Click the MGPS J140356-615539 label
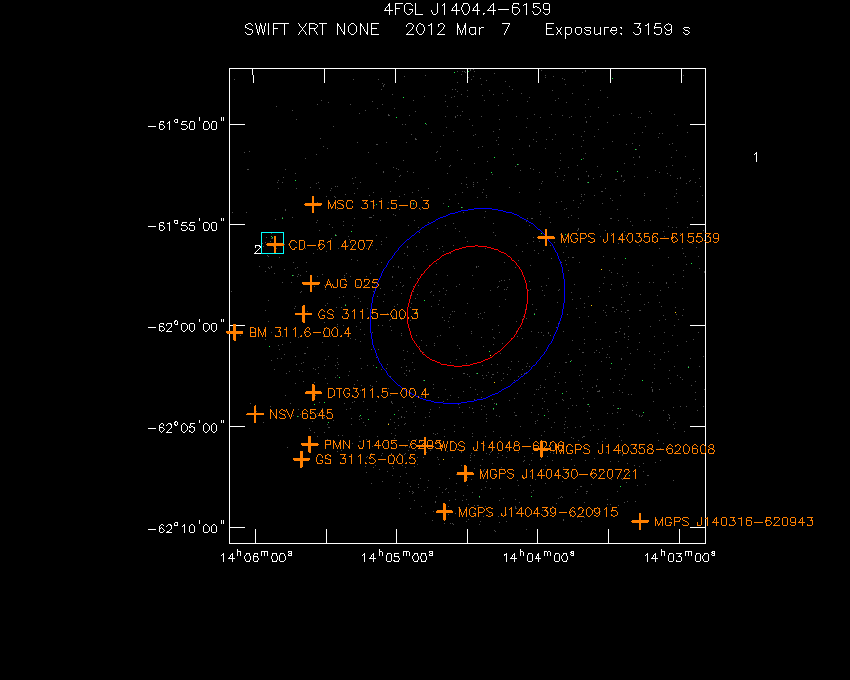This screenshot has height=680, width=850. pyautogui.click(x=640, y=238)
